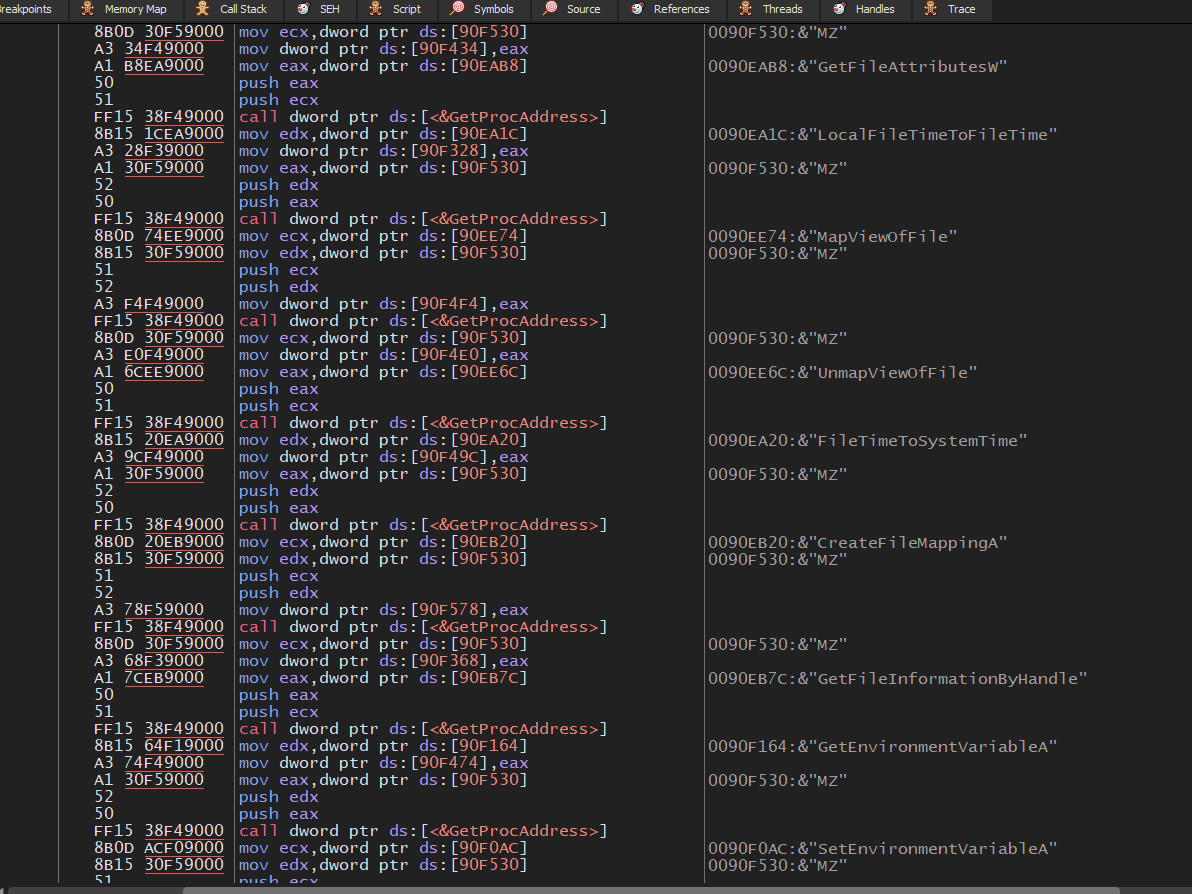Screen dimensions: 1192x894
Task: Click the CreateFileMappingA comment text
Action: [857, 543]
